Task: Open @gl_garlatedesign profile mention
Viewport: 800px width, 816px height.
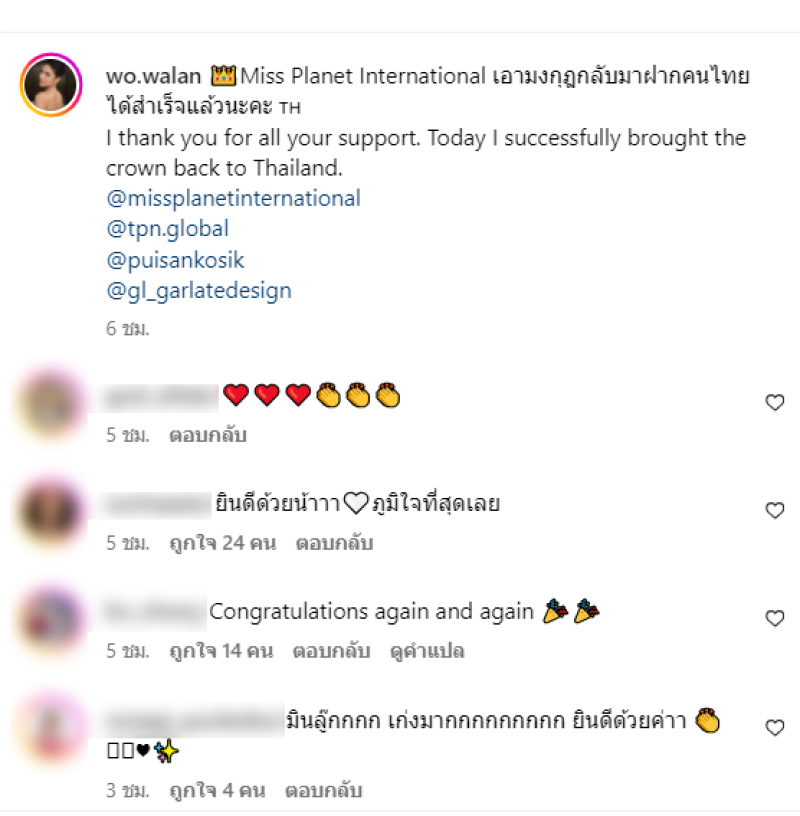Action: pyautogui.click(x=199, y=290)
